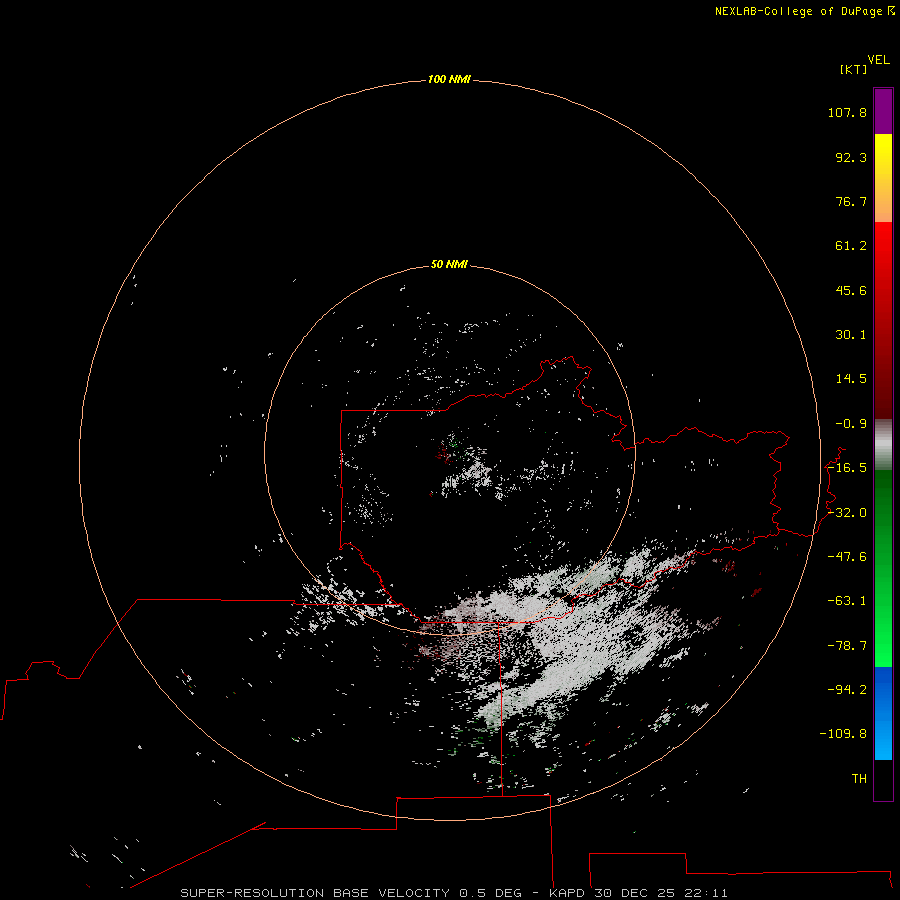Click the TH threshold legend label
Screen dimensions: 900x900
(x=859, y=779)
